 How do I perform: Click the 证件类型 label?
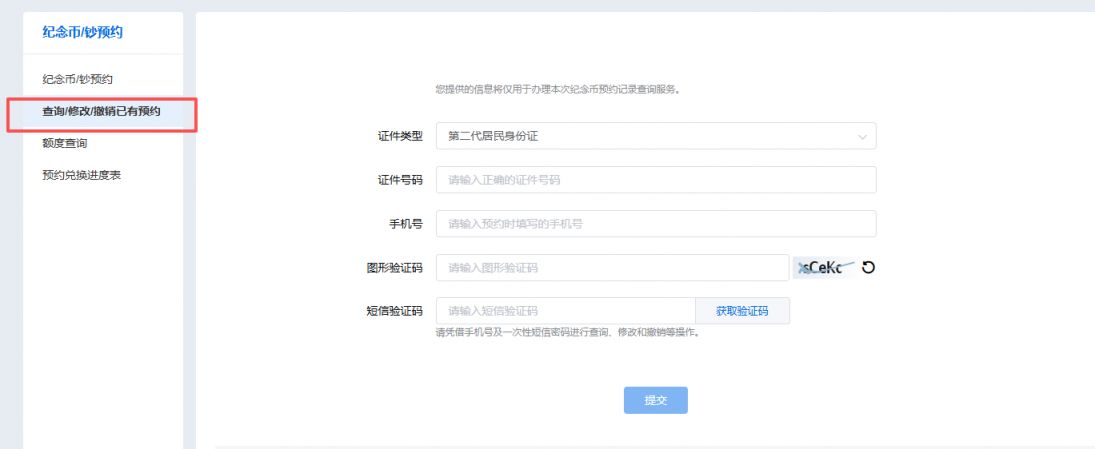point(400,137)
